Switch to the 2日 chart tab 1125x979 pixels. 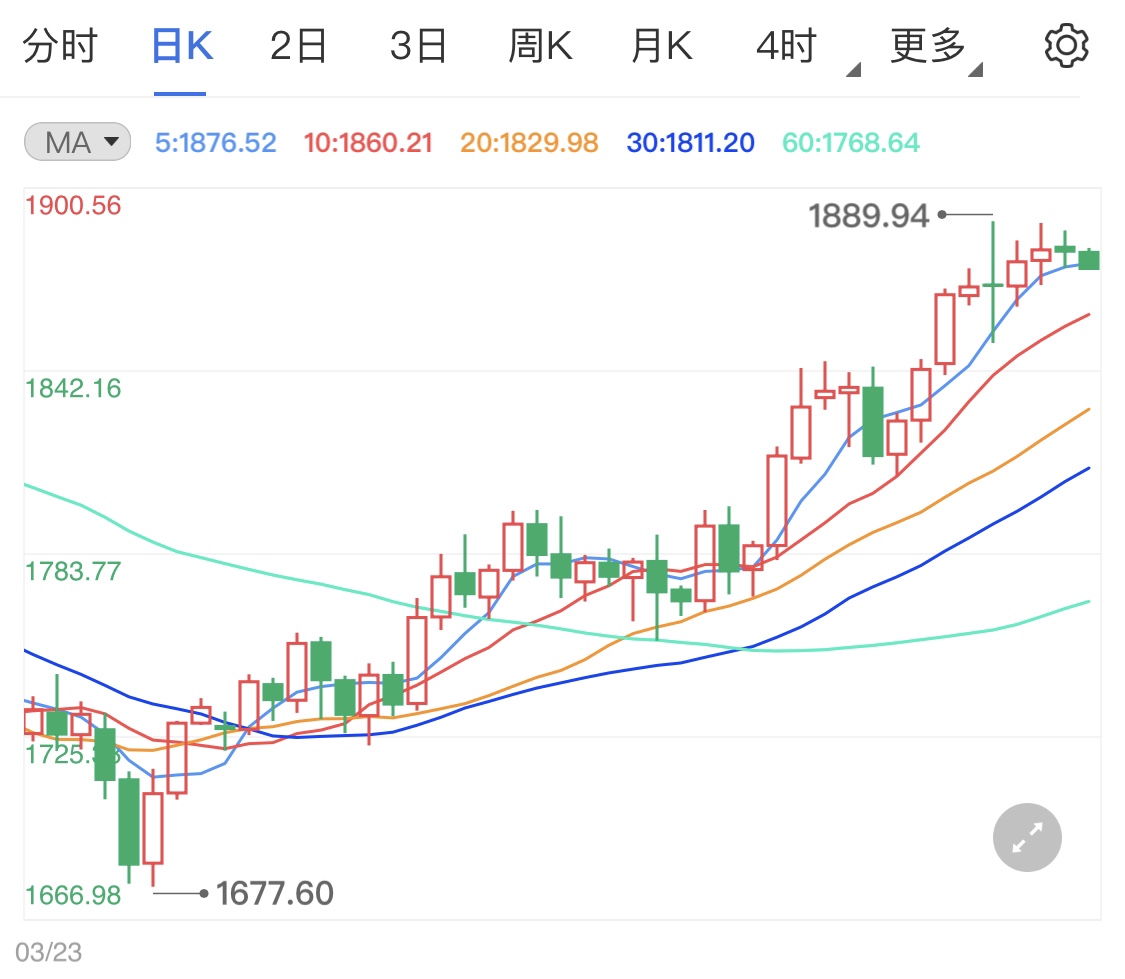[299, 47]
